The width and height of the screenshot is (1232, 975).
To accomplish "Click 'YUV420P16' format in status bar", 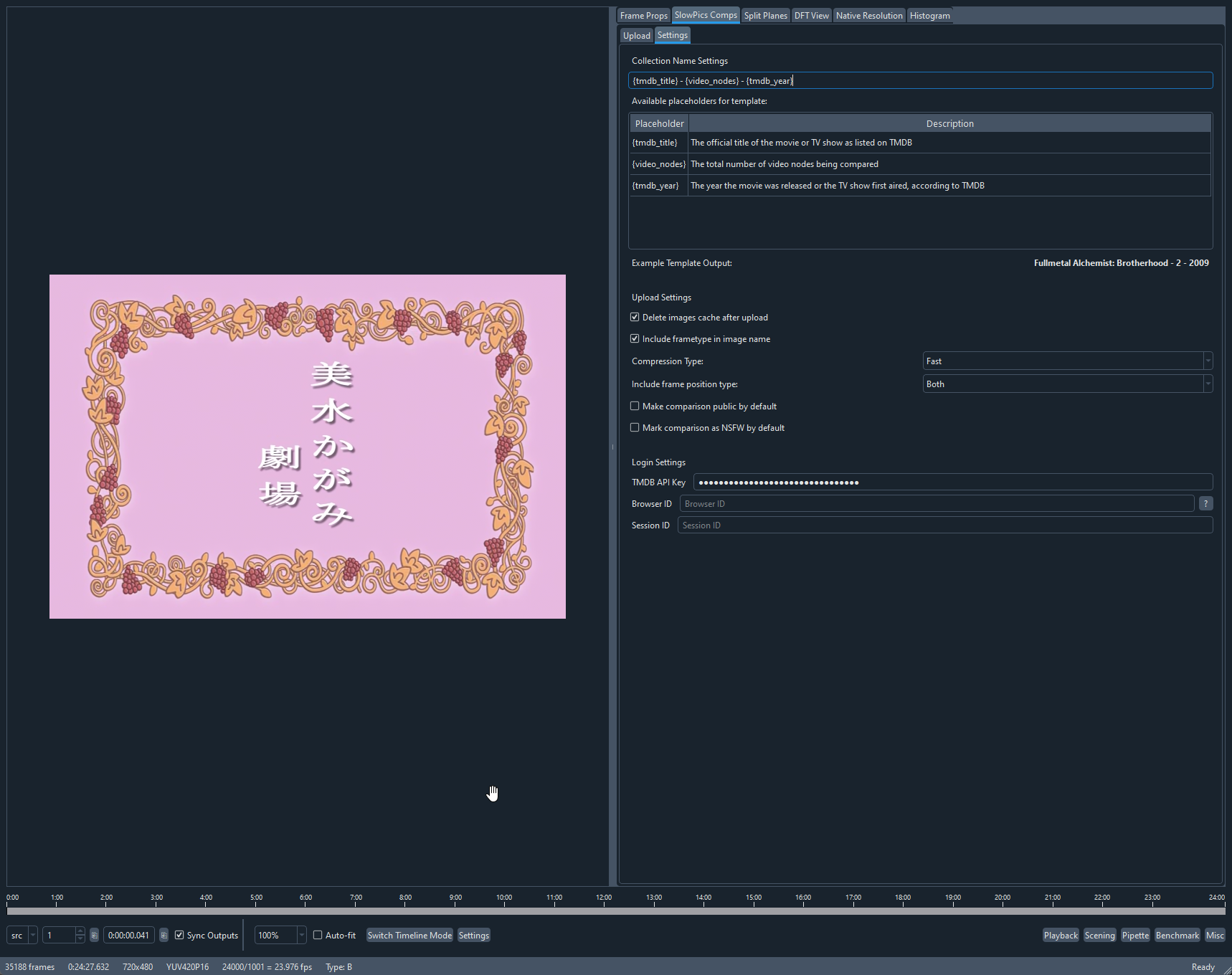I will pos(187,966).
